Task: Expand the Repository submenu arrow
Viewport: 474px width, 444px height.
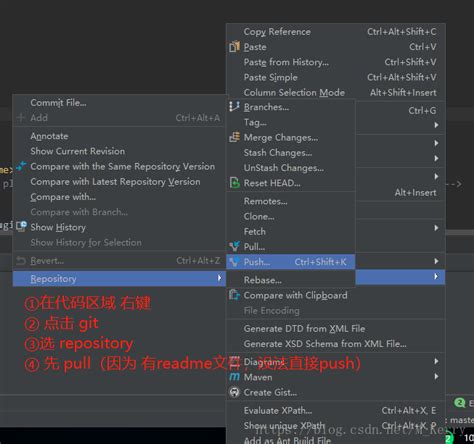Action: point(219,278)
